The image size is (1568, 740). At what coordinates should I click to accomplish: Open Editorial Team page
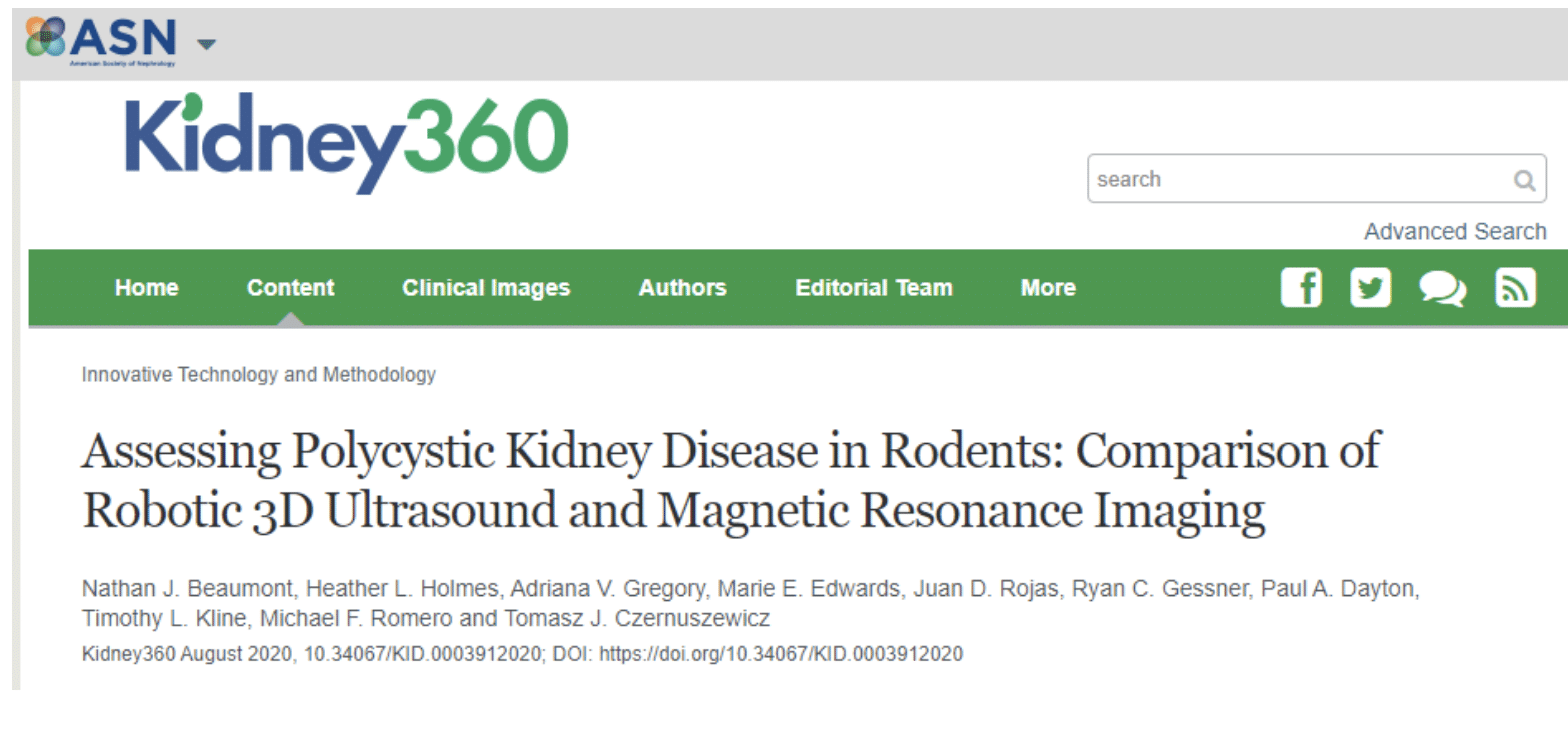[x=874, y=288]
